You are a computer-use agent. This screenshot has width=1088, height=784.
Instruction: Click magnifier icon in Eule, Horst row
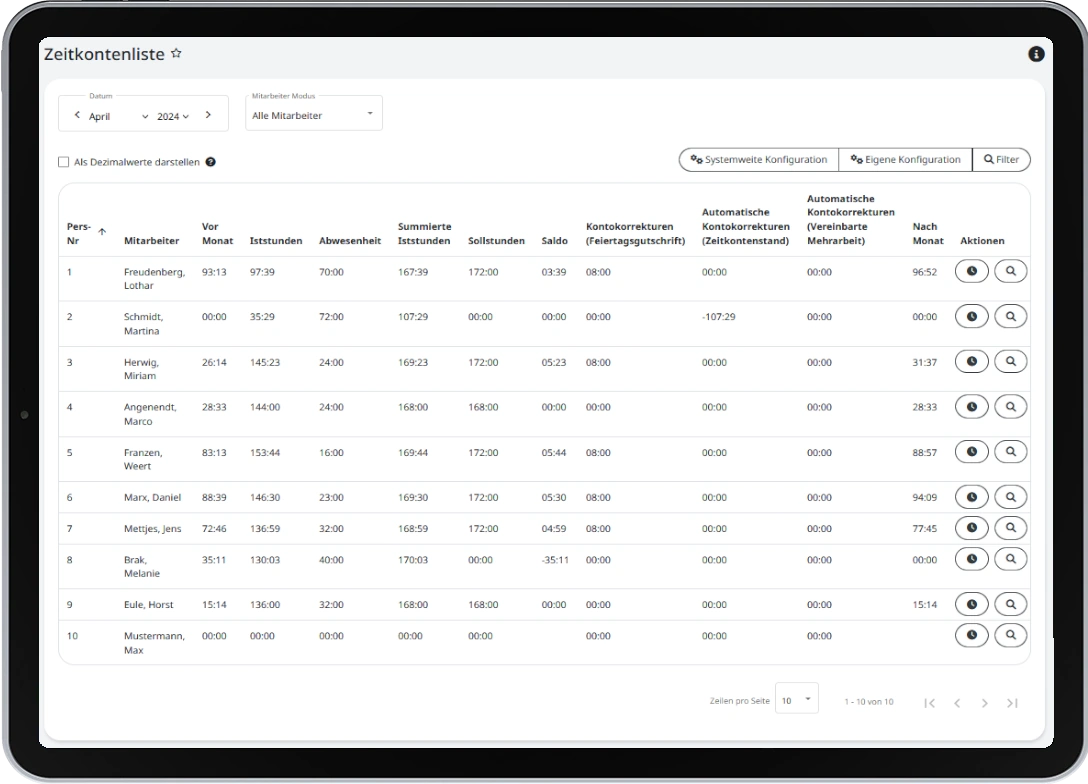[1010, 604]
